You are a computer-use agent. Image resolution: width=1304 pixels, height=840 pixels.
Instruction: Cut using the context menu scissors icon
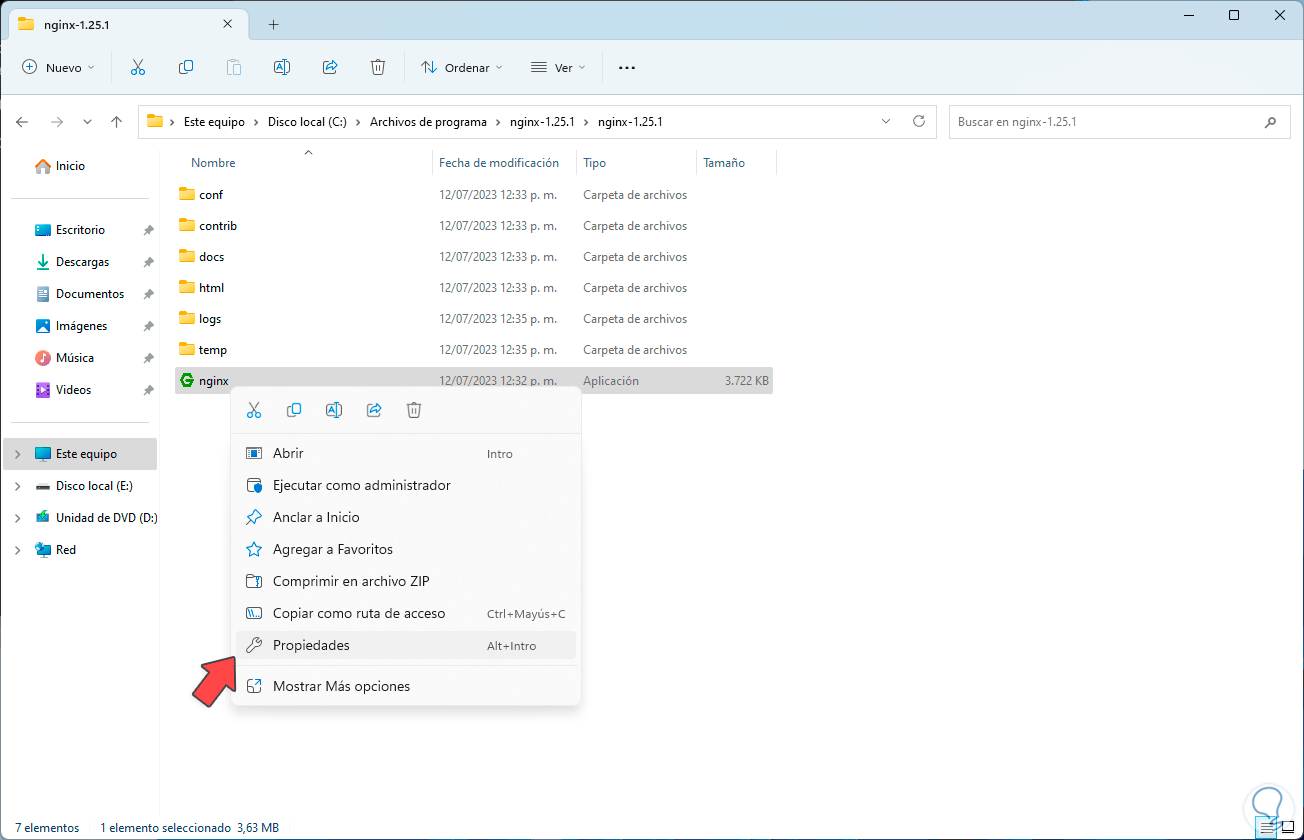click(x=254, y=410)
